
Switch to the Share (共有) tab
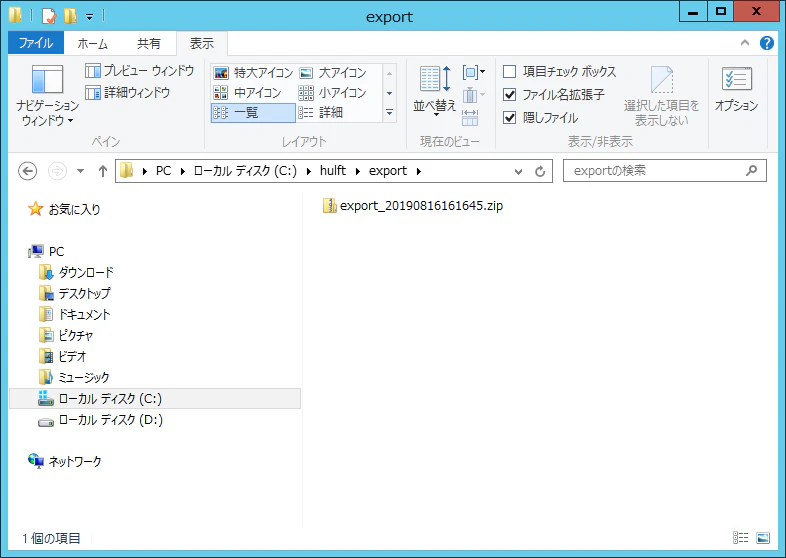(x=149, y=44)
